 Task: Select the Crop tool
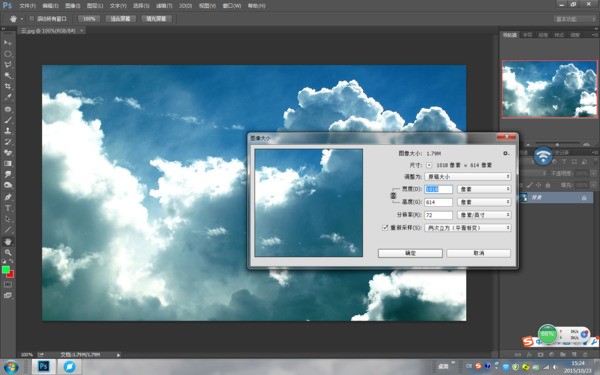pyautogui.click(x=8, y=86)
